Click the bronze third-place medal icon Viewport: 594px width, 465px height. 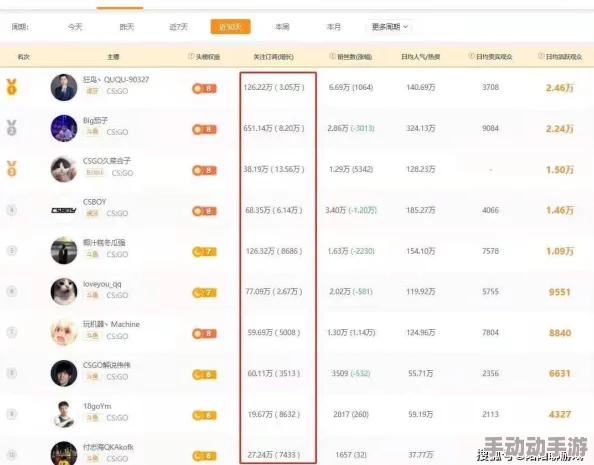pyautogui.click(x=12, y=169)
